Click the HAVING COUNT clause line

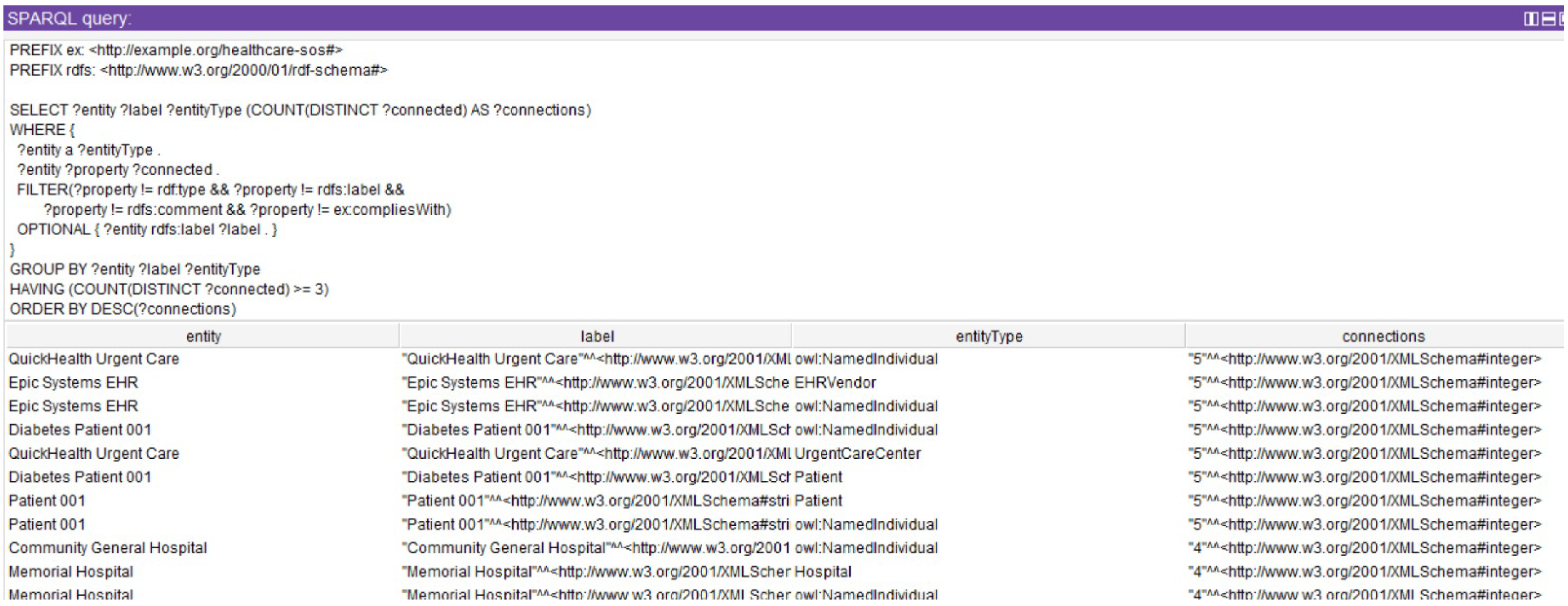(x=169, y=289)
